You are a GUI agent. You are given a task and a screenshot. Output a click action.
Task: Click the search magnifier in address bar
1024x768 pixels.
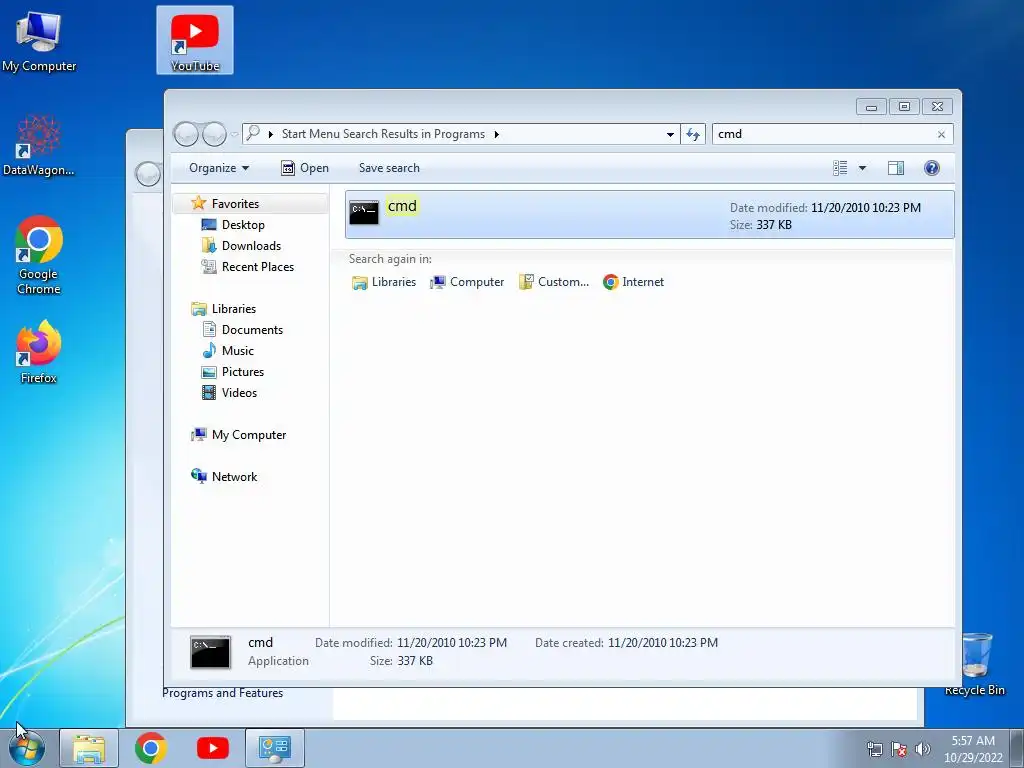coord(253,133)
